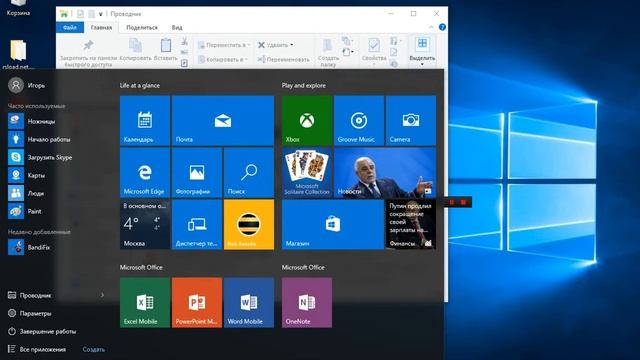Image resolution: width=640 pixels, height=360 pixels.
Task: Open the Moscow weather tile
Action: click(145, 224)
